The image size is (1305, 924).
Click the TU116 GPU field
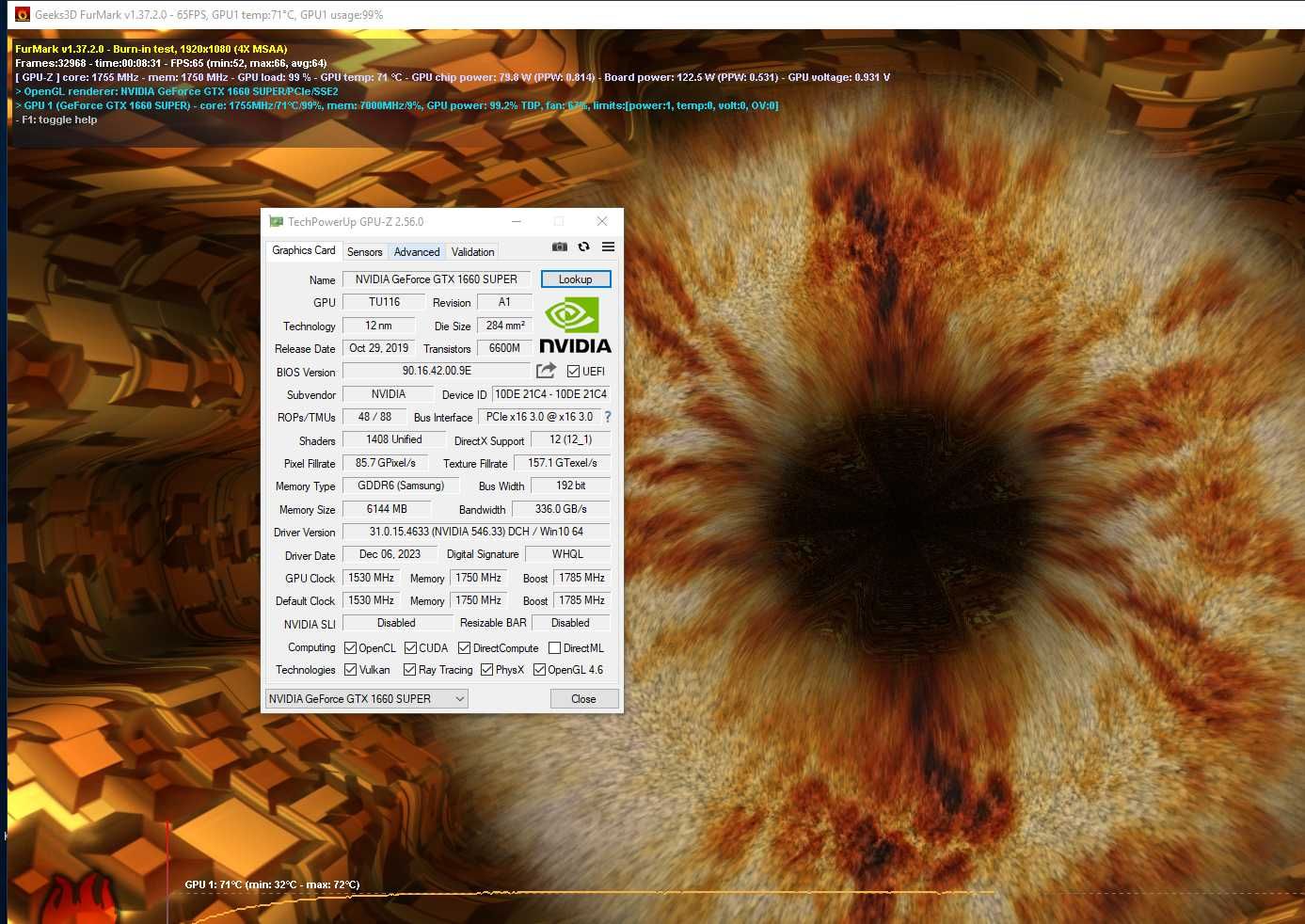tap(384, 302)
